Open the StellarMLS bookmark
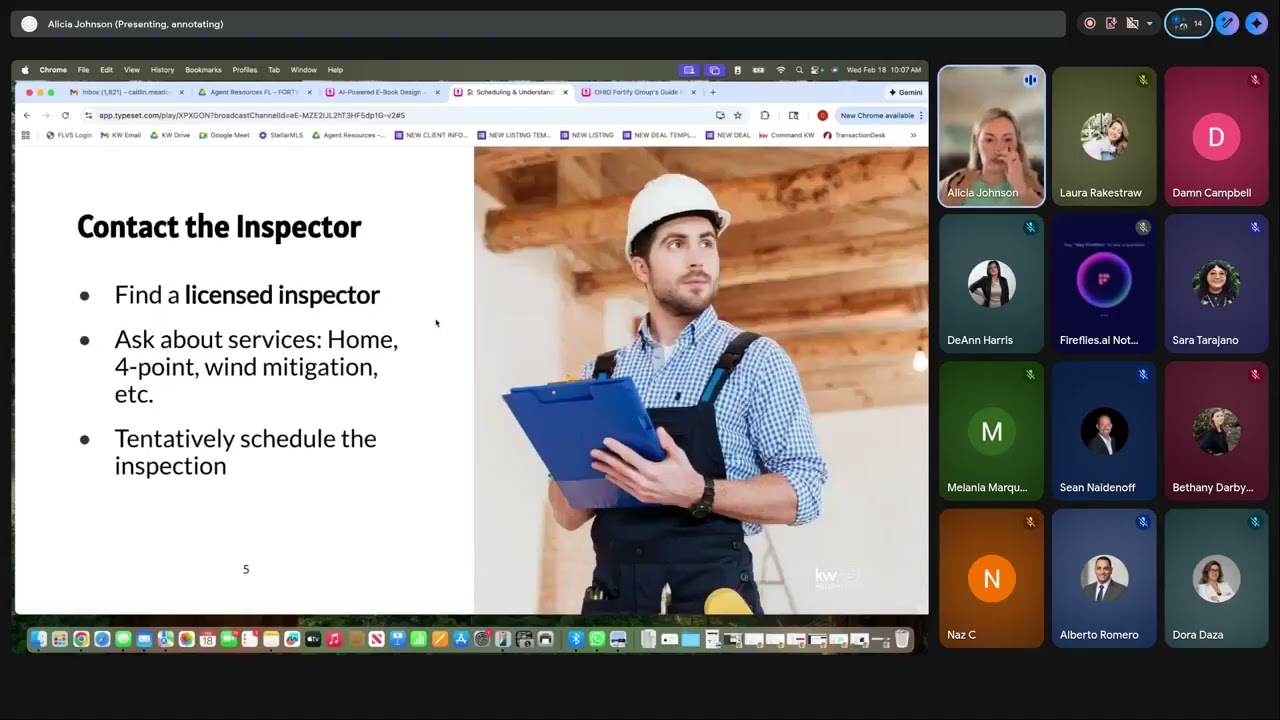The height and width of the screenshot is (720, 1280). pos(281,135)
